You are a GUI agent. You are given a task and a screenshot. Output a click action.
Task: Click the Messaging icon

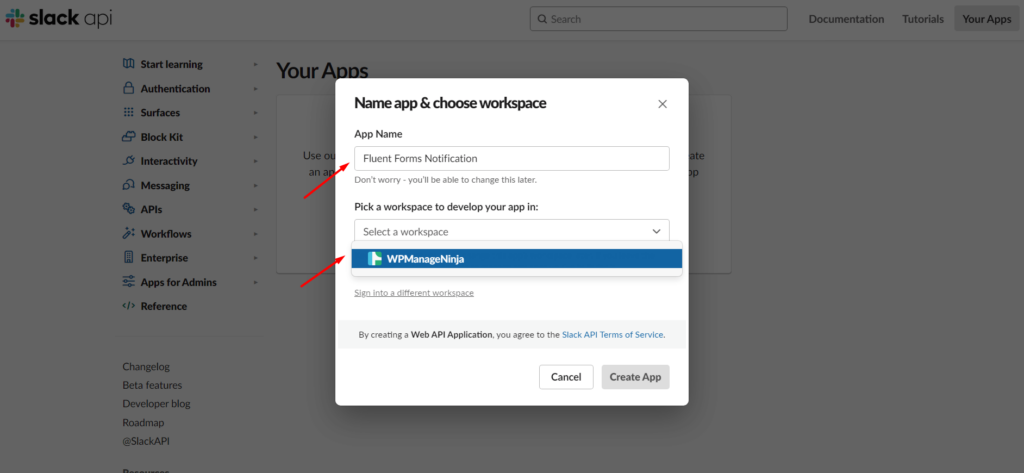point(129,185)
